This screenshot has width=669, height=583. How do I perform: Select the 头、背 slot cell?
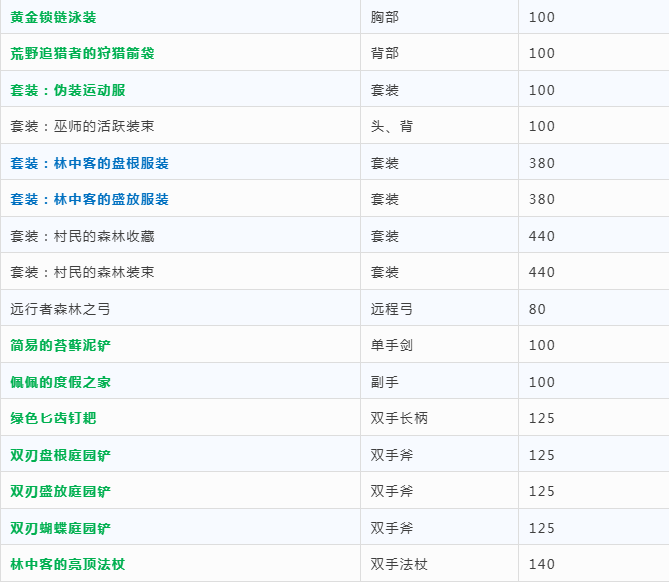pyautogui.click(x=391, y=126)
